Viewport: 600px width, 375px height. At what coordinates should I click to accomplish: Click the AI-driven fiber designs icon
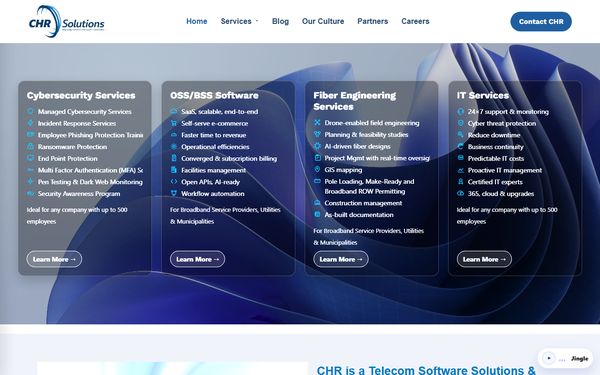[317, 146]
